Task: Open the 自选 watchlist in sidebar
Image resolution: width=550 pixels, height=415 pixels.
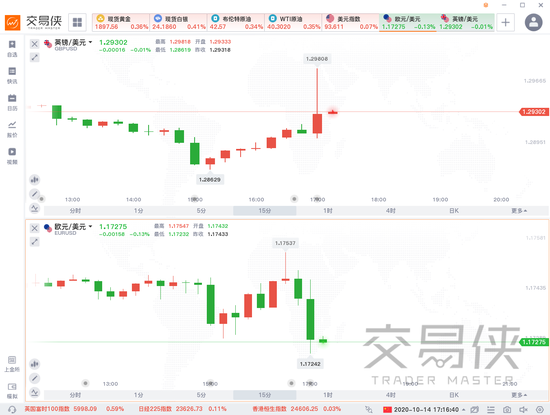Action: 12,49
